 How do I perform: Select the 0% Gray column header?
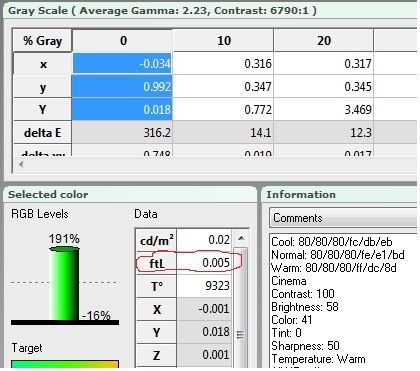pos(123,41)
